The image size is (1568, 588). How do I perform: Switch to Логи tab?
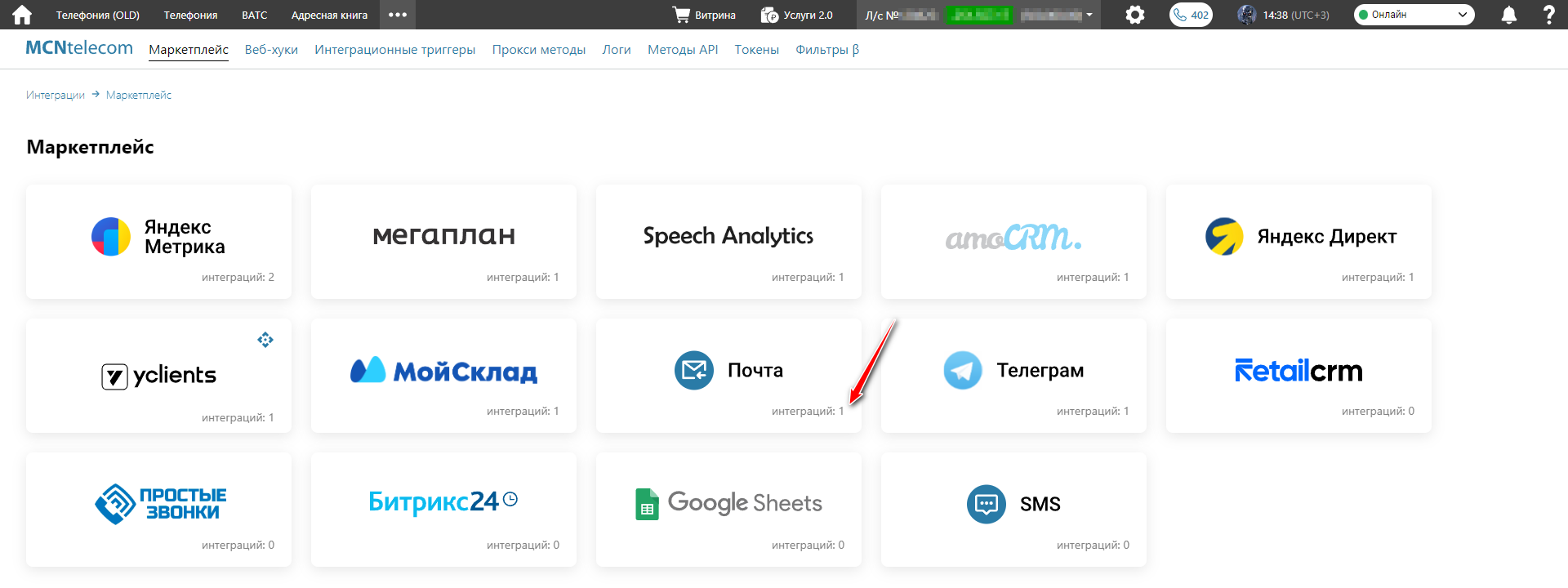pyautogui.click(x=617, y=50)
